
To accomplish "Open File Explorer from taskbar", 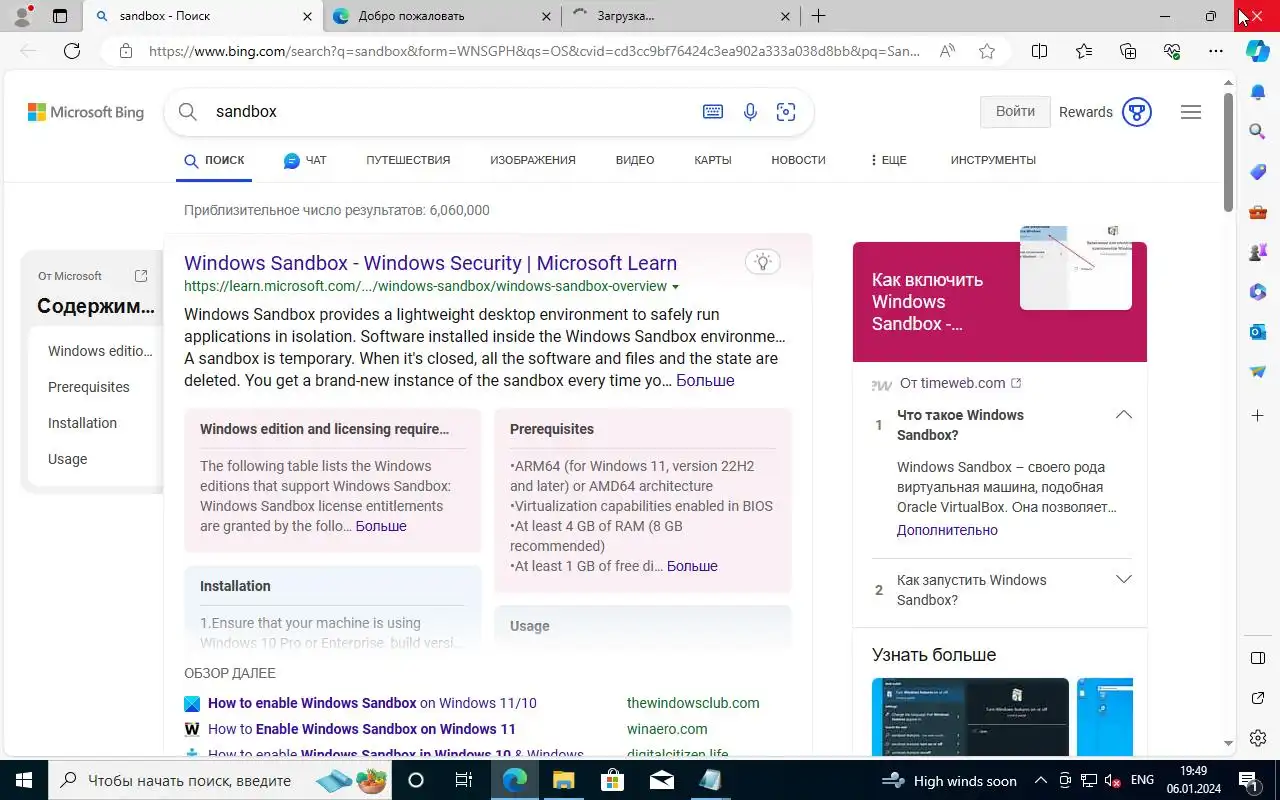I will (563, 781).
